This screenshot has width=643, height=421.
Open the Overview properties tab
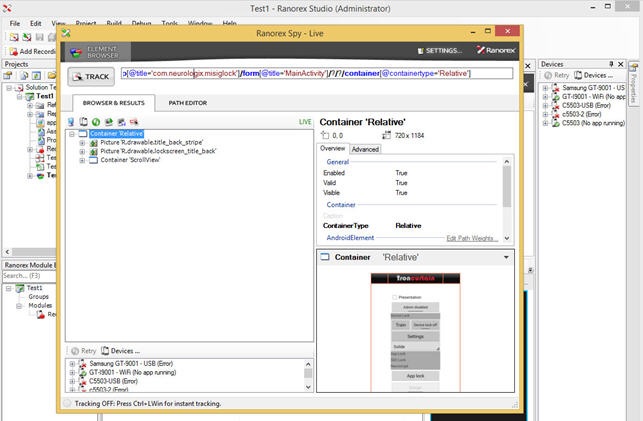pyautogui.click(x=333, y=148)
